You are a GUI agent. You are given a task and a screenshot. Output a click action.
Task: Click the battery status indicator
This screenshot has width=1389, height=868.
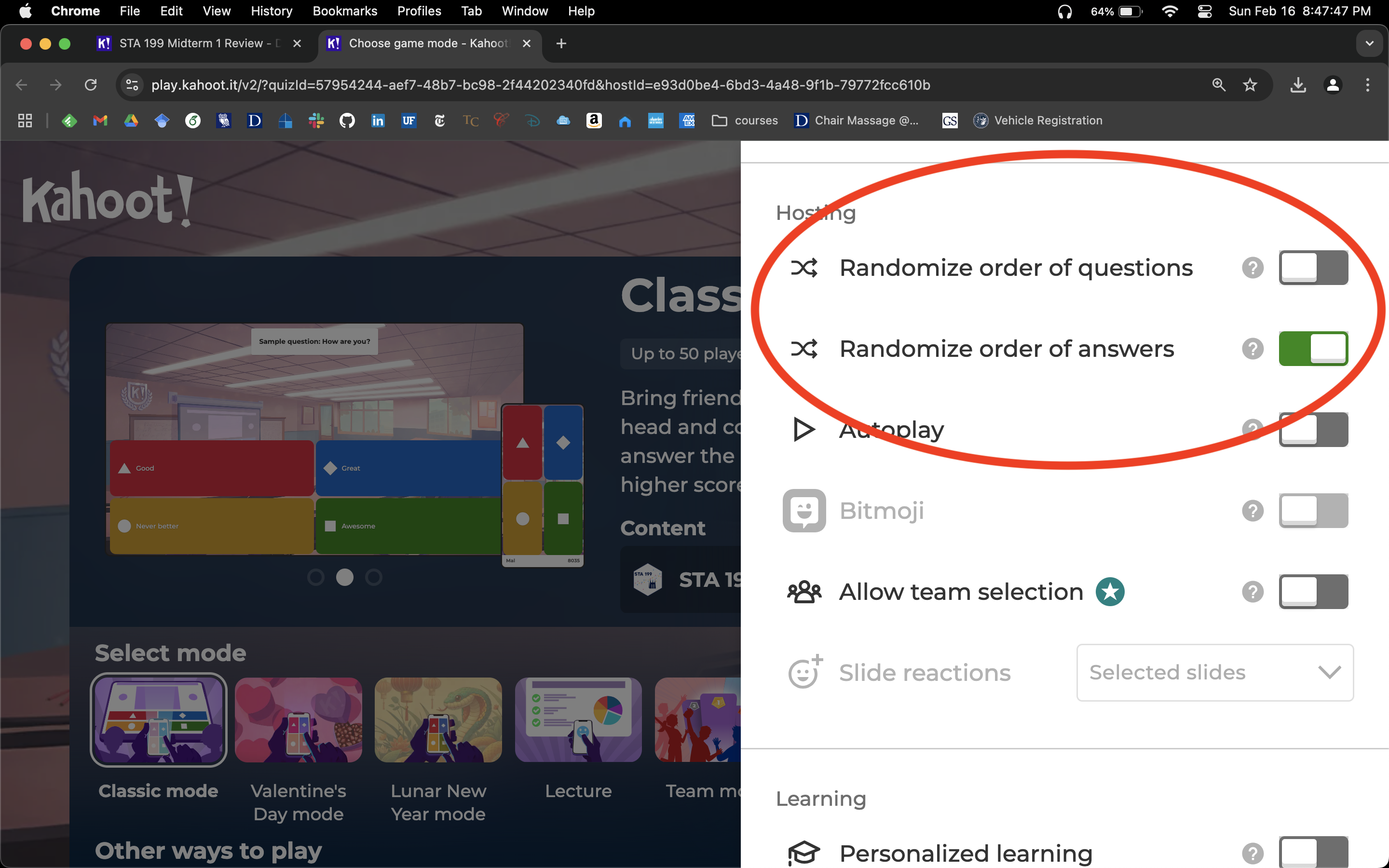pos(1117,11)
